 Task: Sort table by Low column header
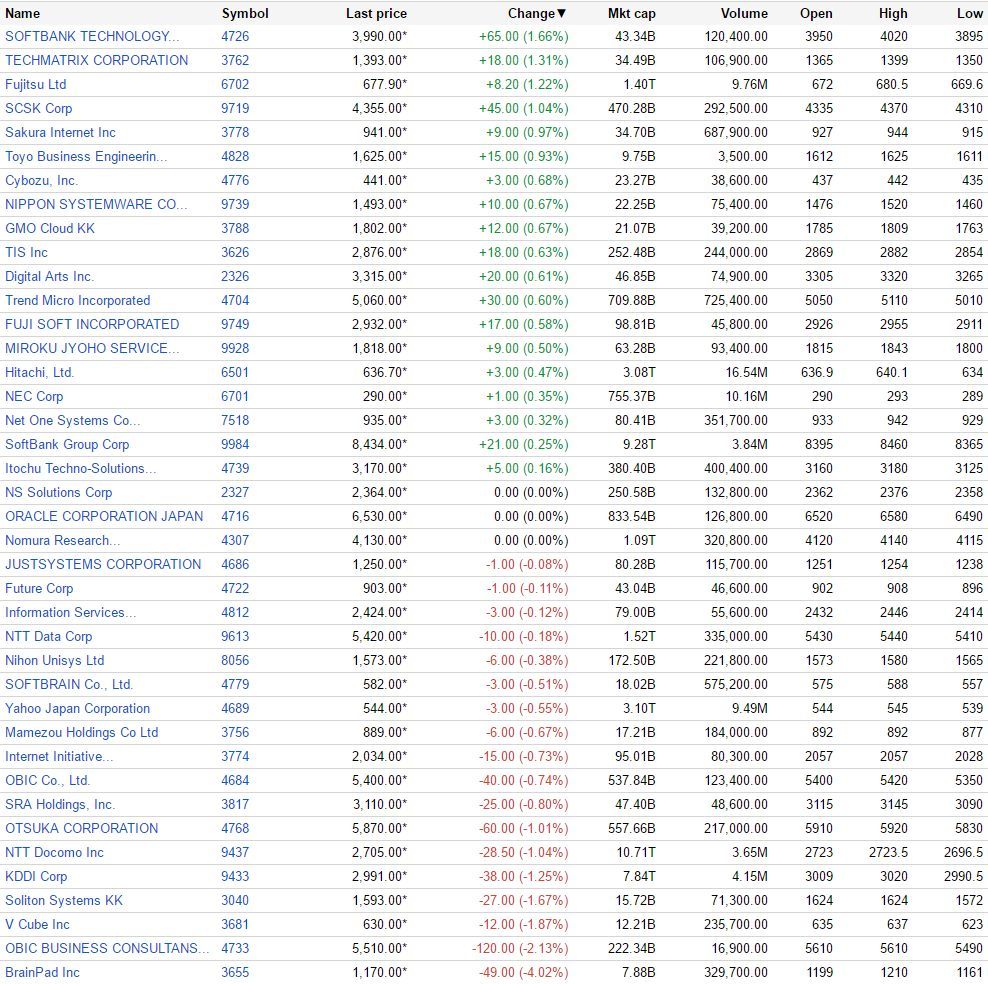click(970, 13)
